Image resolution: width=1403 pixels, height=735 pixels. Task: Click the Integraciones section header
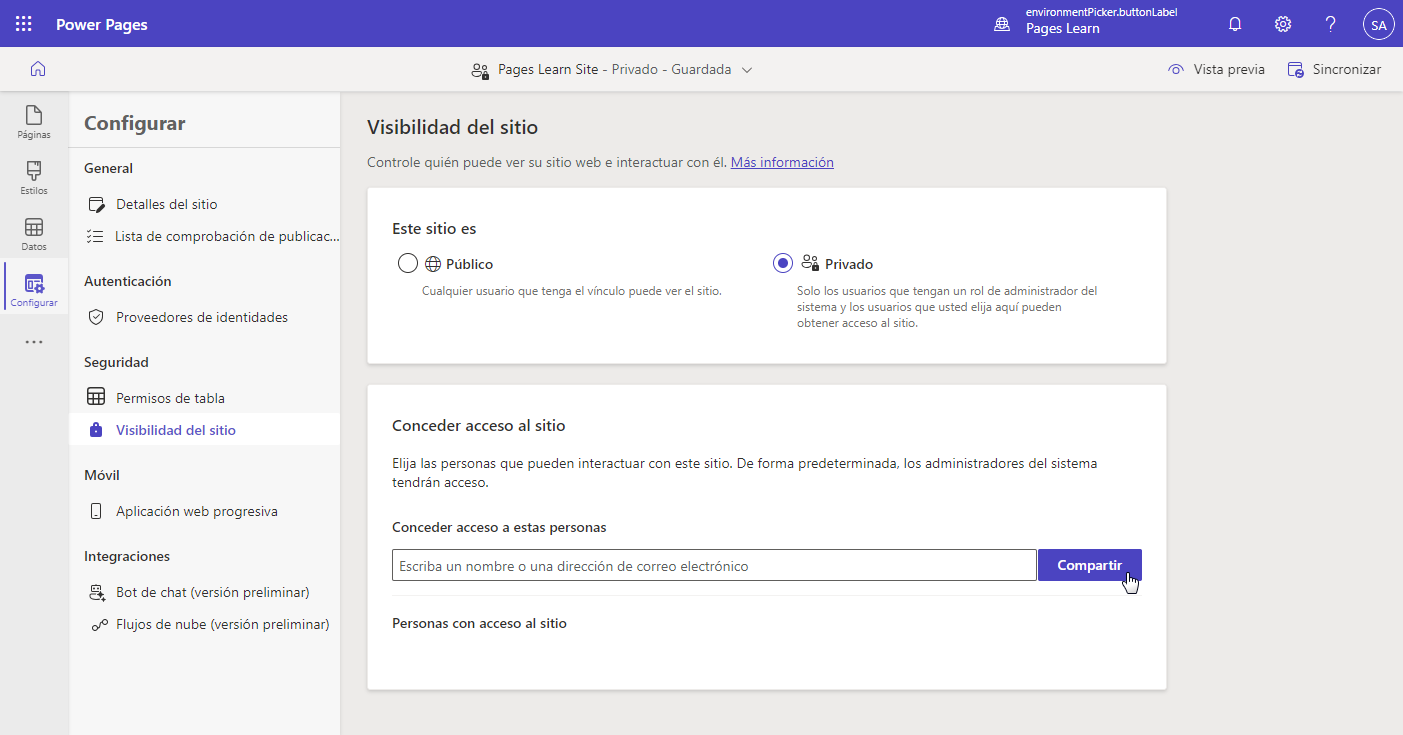(127, 556)
